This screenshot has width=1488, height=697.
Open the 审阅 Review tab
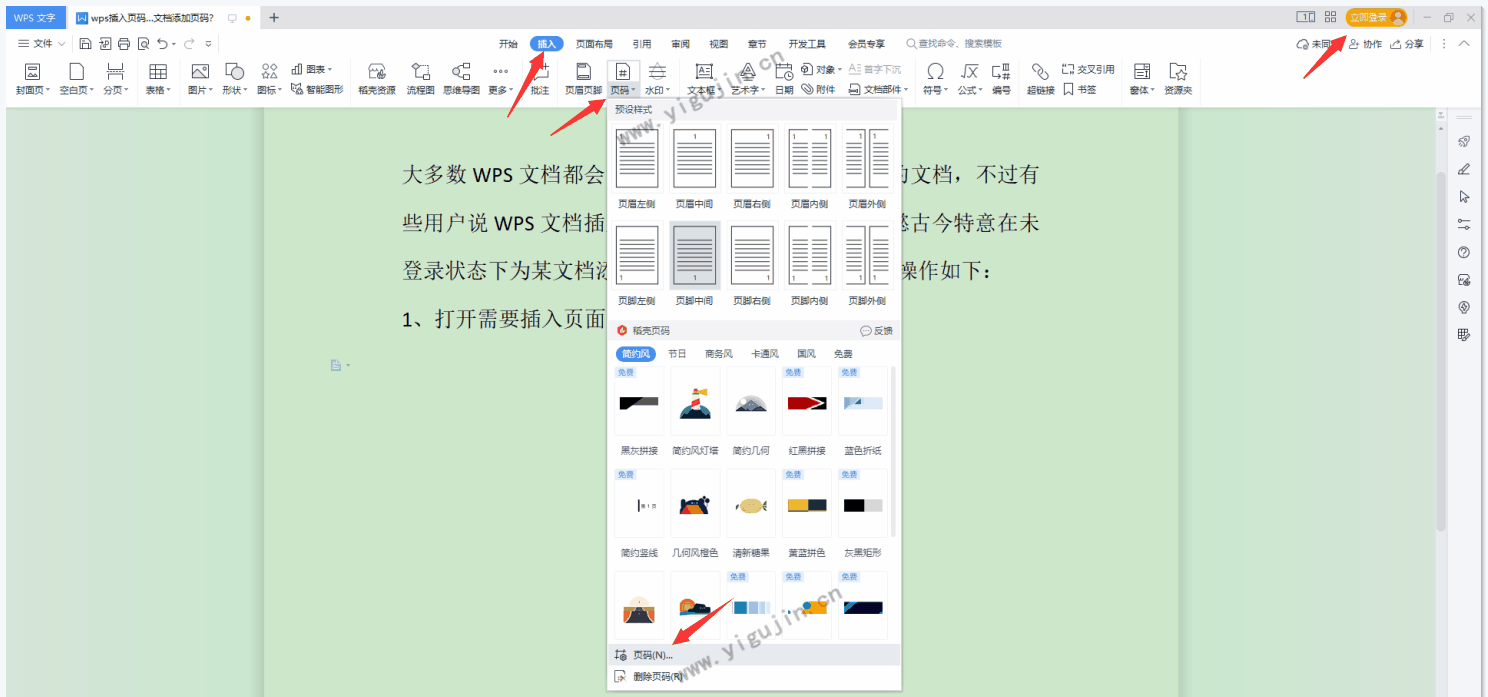pyautogui.click(x=680, y=44)
